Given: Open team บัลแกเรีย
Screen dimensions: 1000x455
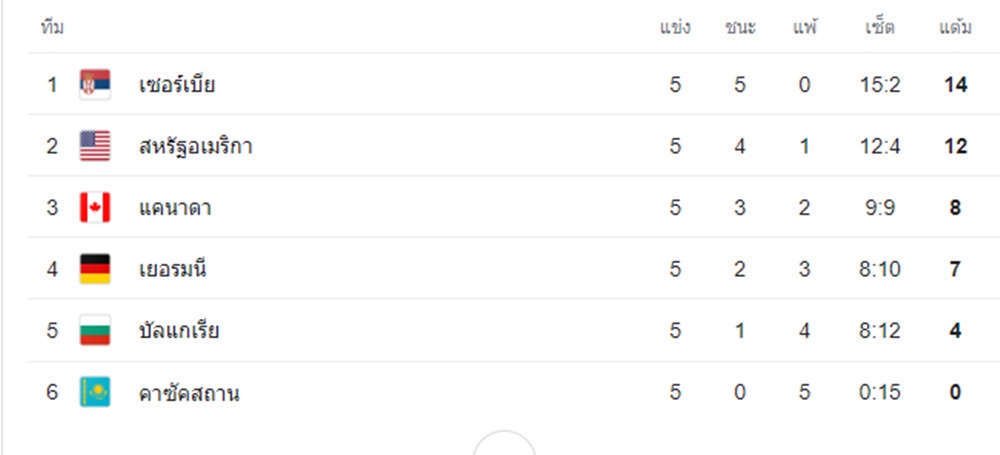Looking at the screenshot, I should click(179, 331).
